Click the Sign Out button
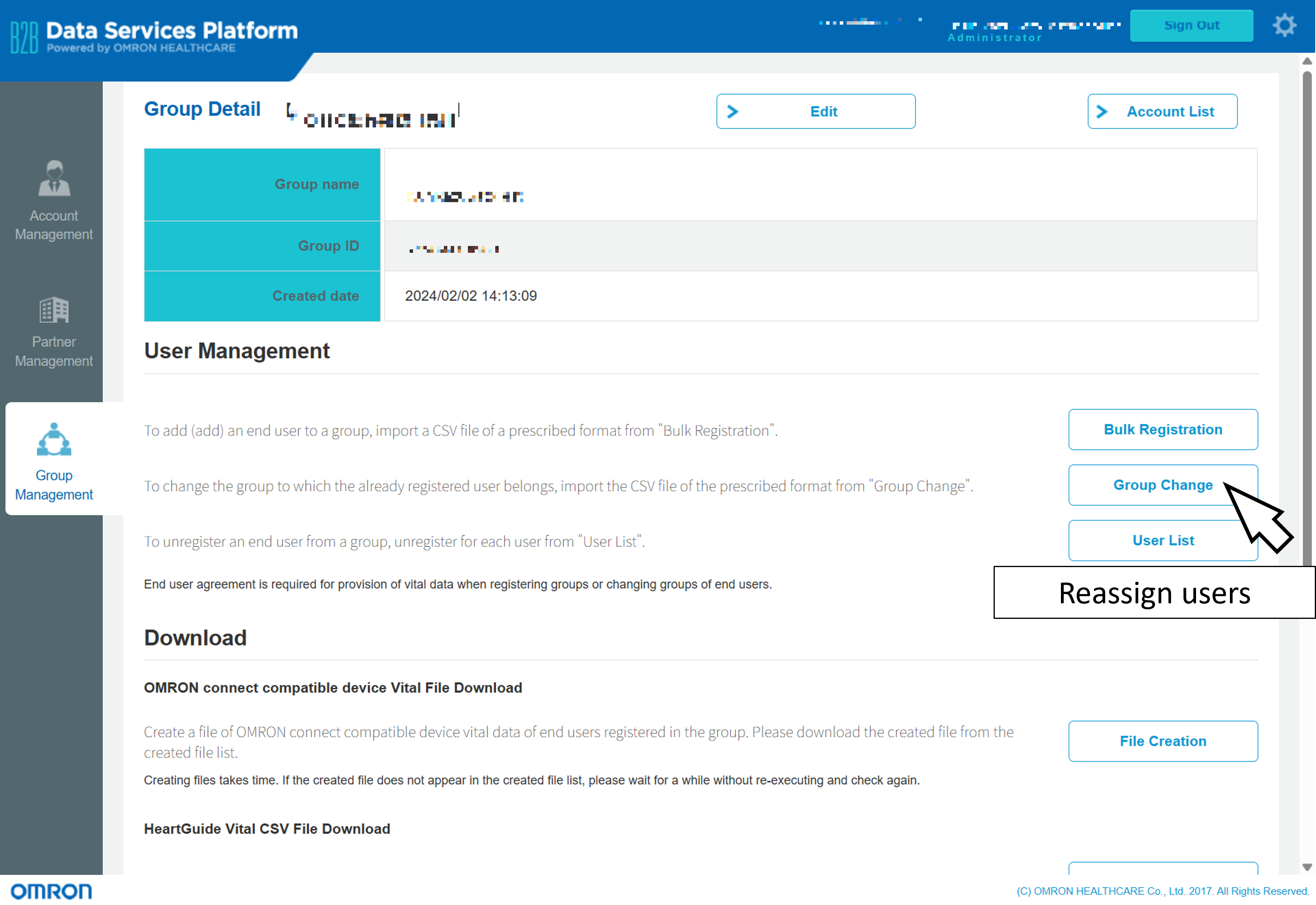Image resolution: width=1316 pixels, height=905 pixels. click(1191, 26)
